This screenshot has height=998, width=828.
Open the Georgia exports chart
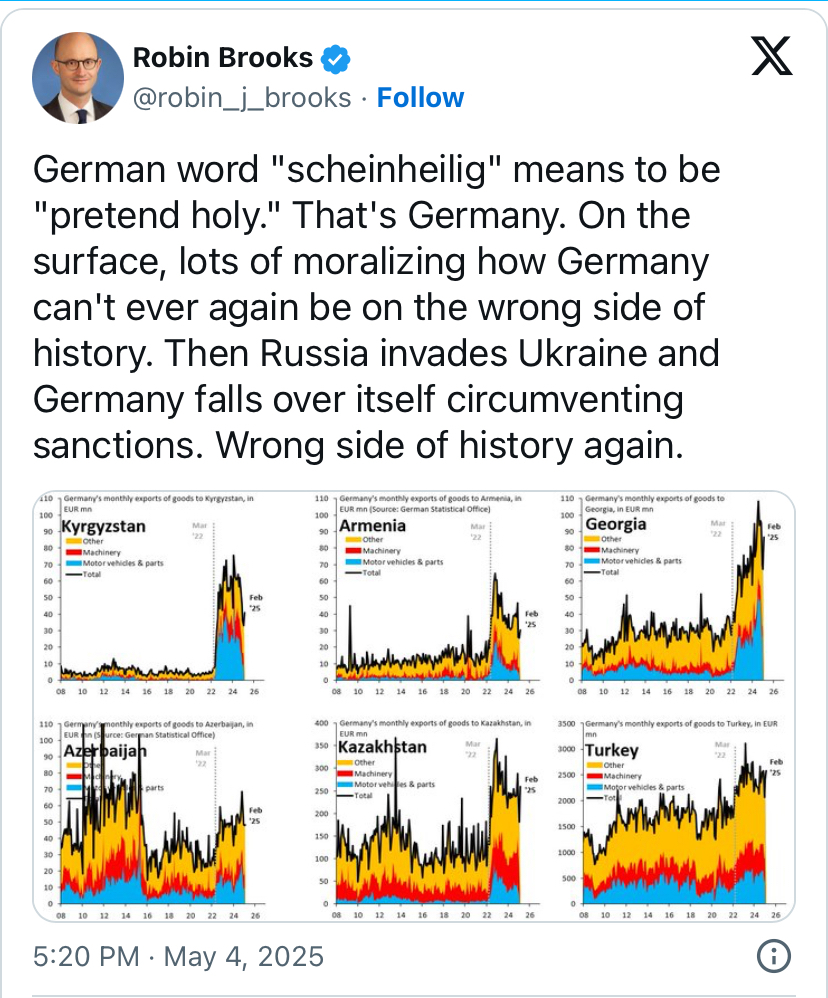tap(675, 596)
